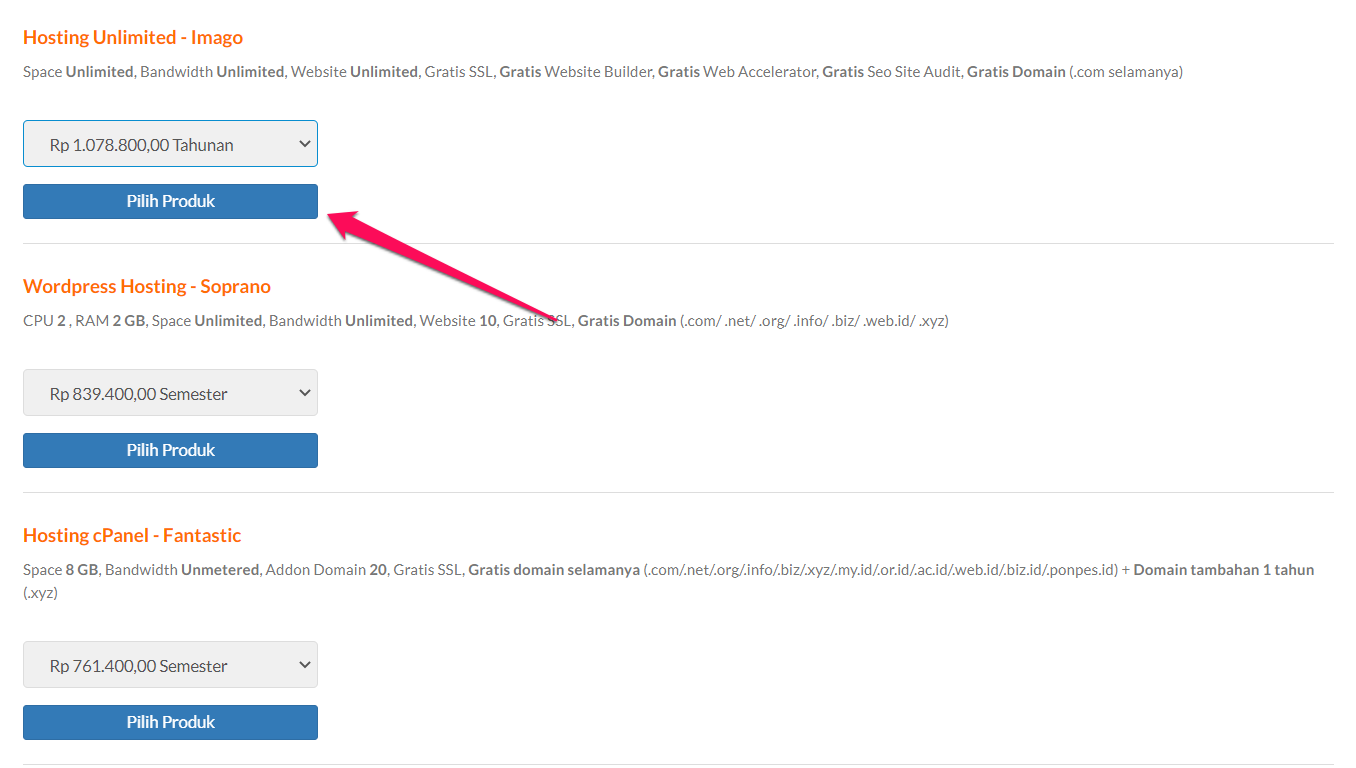The image size is (1356, 768).
Task: Click the Gratis domain selamanya text in Fantastic
Action: point(553,570)
